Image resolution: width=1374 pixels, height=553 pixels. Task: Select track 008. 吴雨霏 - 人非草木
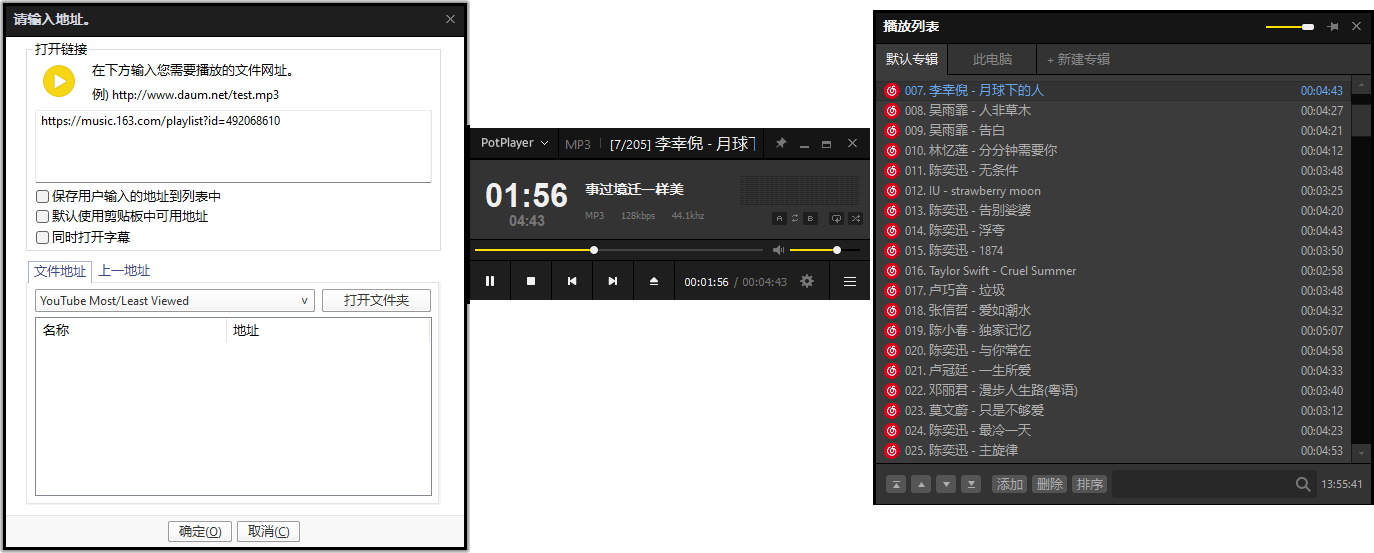[x=1113, y=110]
